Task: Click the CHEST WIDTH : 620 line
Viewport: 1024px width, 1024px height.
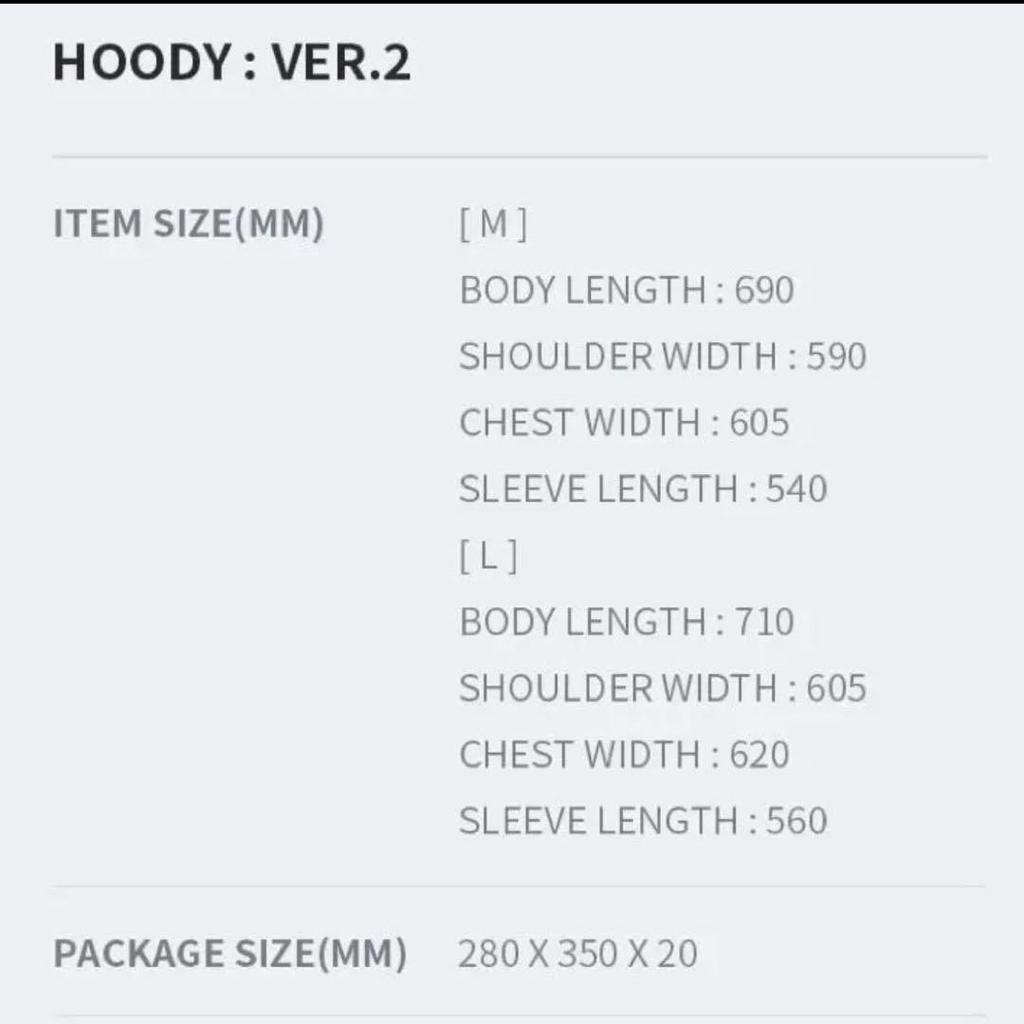Action: click(624, 754)
